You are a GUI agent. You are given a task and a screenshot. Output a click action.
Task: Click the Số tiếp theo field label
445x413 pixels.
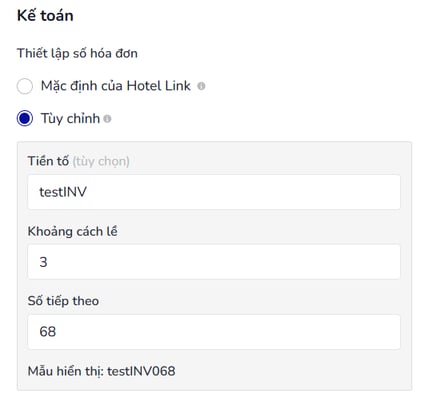click(x=63, y=301)
